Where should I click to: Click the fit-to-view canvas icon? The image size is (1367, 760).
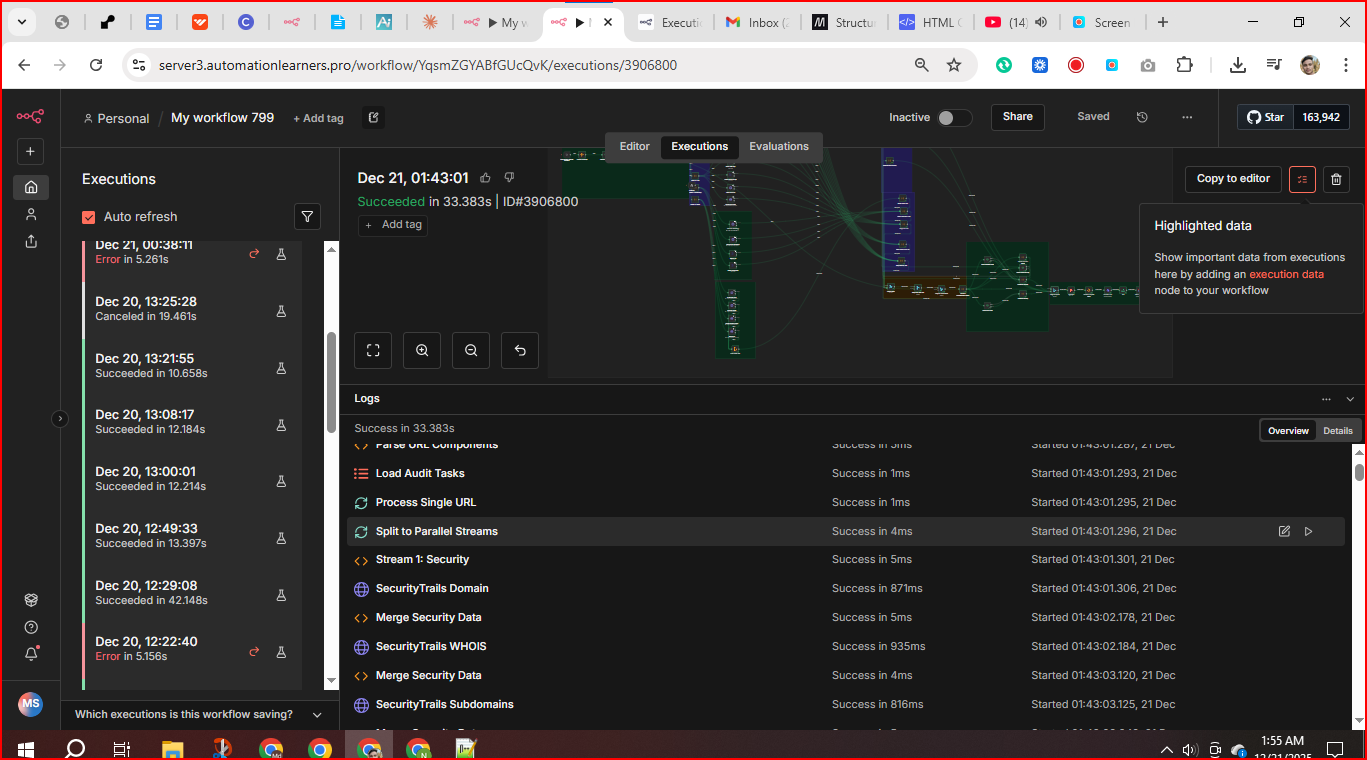tap(373, 350)
